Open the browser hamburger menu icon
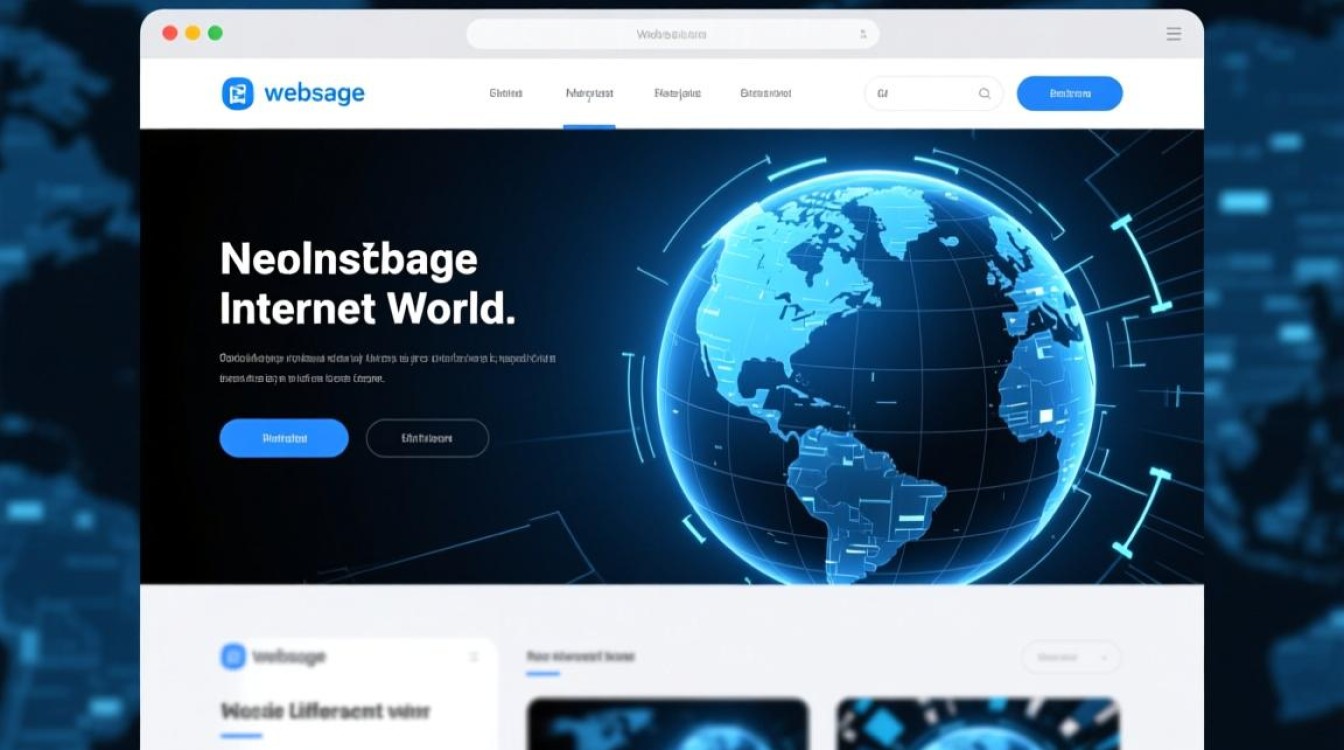Screen dimensions: 1344x750 (x=1173, y=34)
